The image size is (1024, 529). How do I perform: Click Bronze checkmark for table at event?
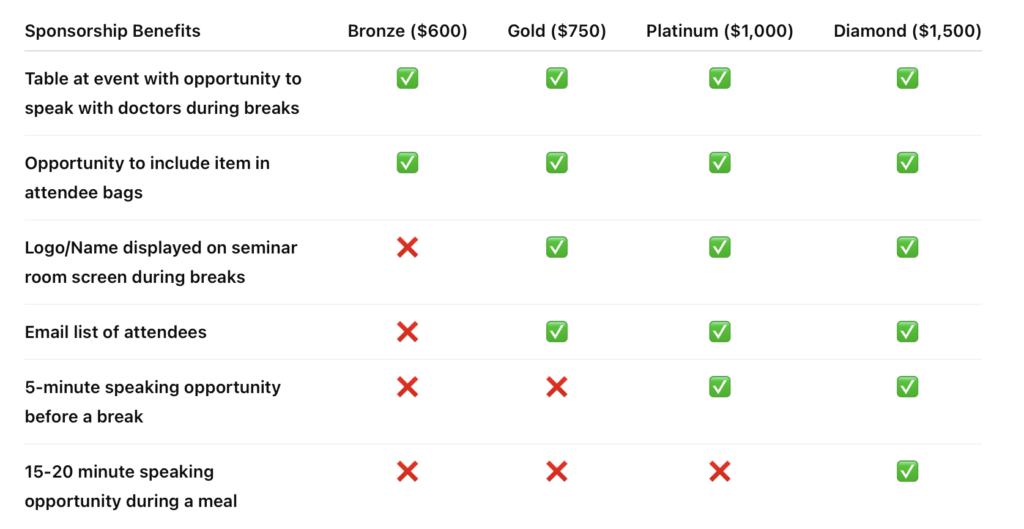[407, 78]
